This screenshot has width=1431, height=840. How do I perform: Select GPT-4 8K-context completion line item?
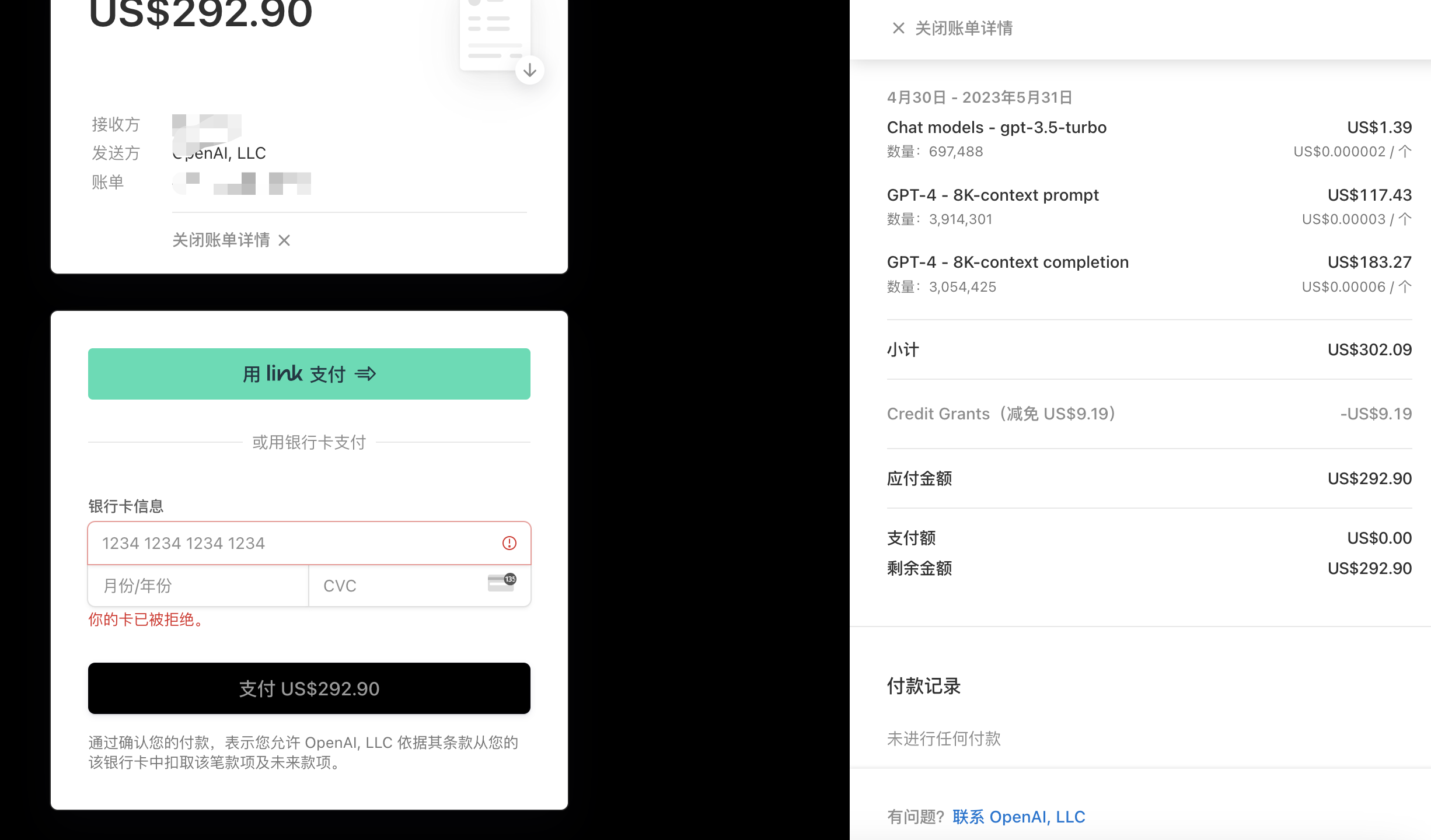click(1007, 262)
